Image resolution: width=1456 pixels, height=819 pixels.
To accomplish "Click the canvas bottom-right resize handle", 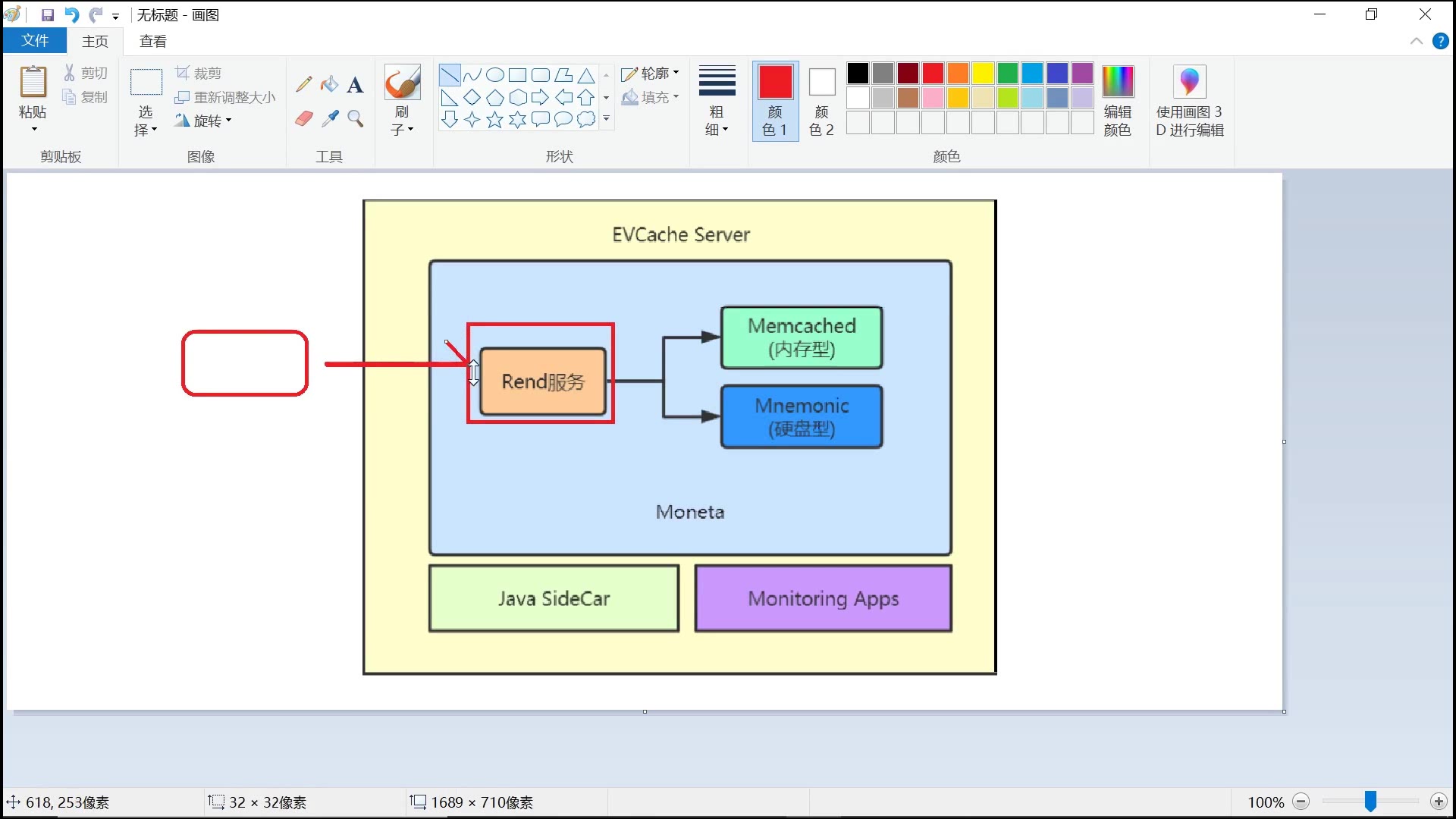I will coord(1284,711).
